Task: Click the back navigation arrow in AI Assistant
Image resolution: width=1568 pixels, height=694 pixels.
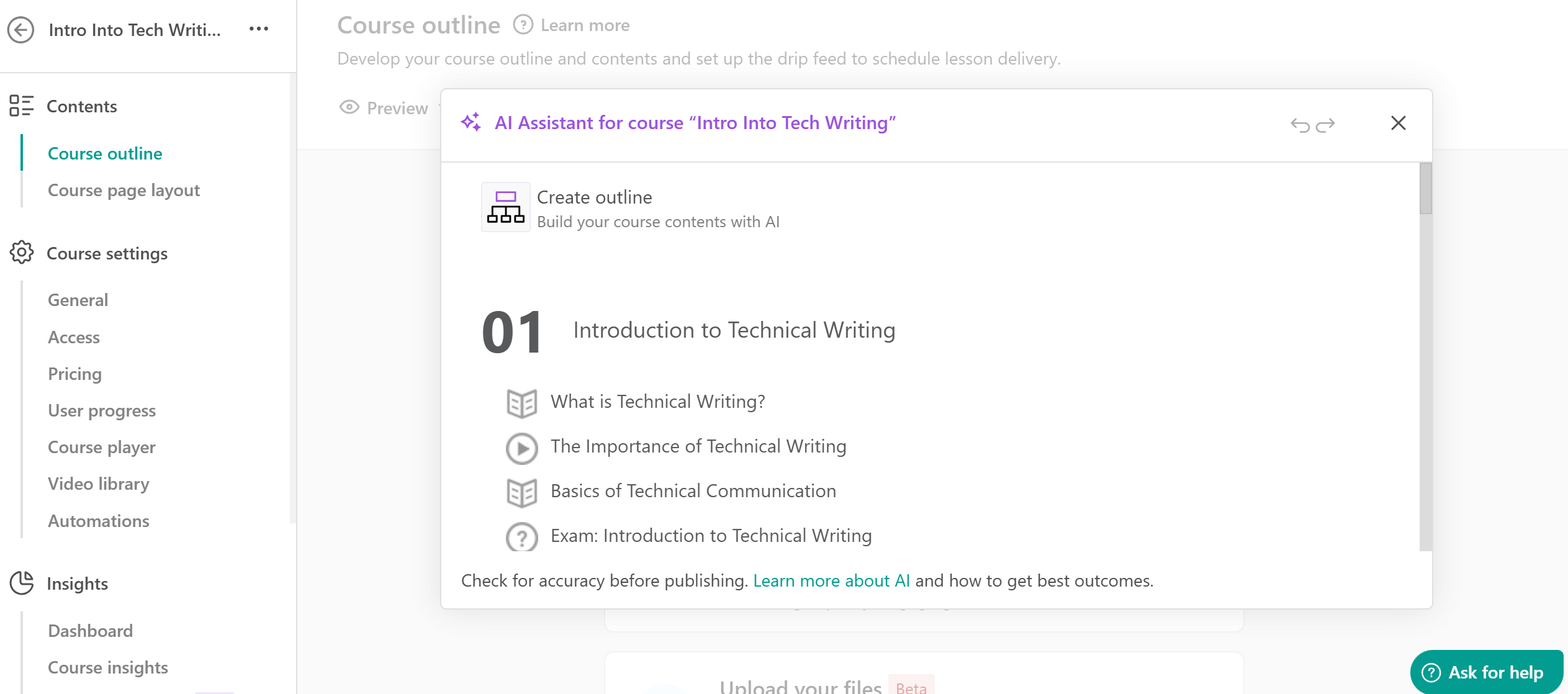Action: tap(1299, 124)
